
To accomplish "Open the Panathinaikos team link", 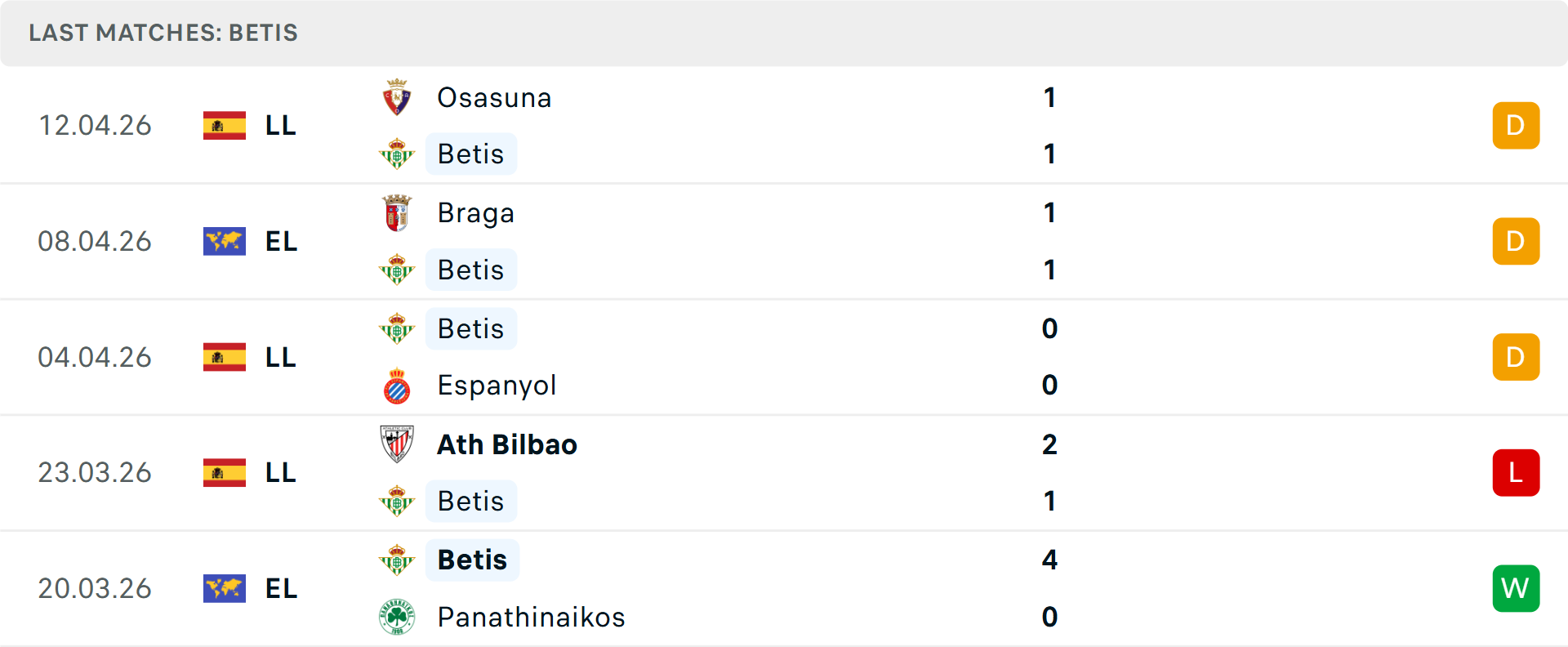I will coord(531,617).
